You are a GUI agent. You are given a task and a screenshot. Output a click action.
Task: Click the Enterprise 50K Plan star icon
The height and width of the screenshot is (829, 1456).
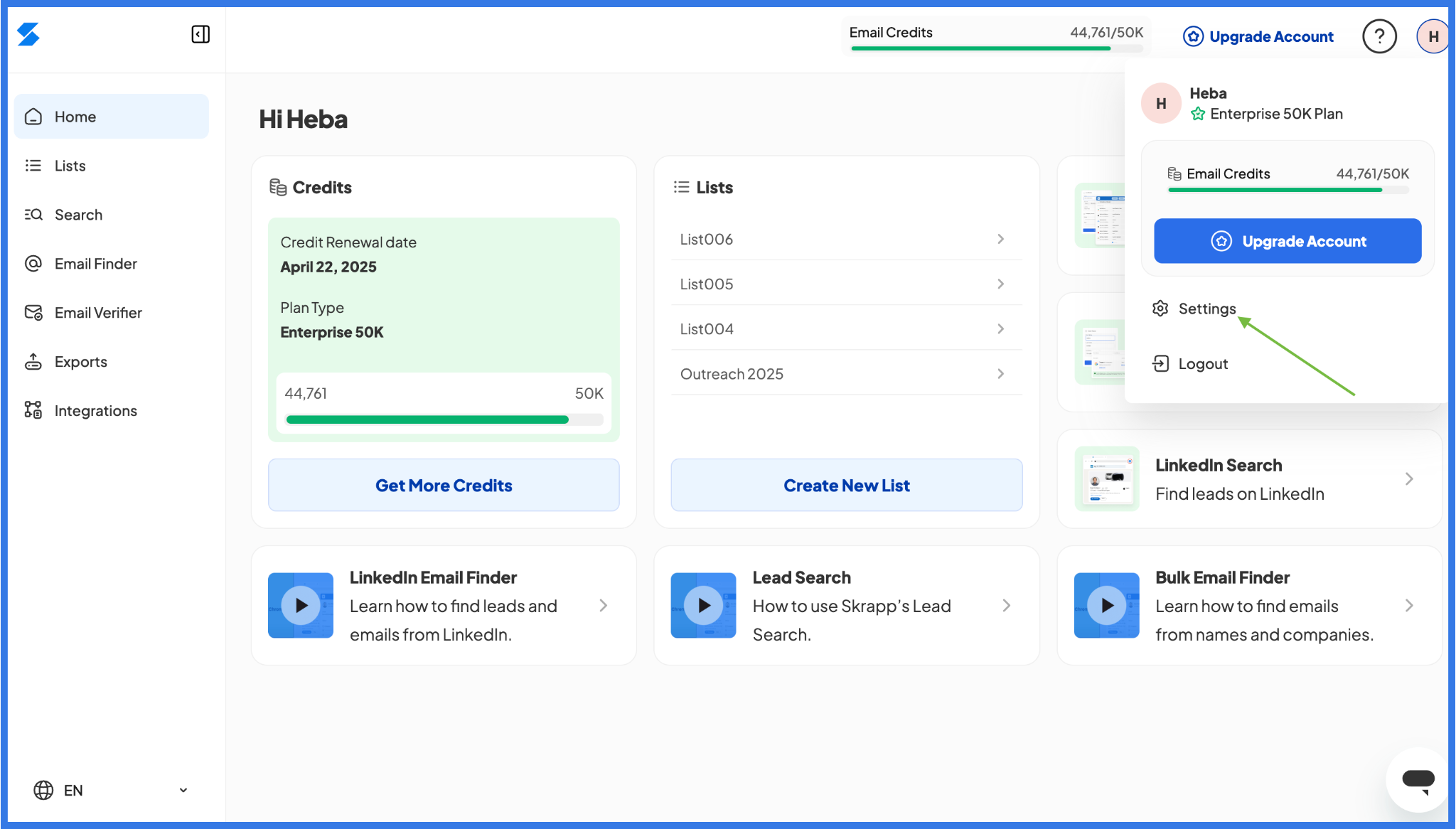pyautogui.click(x=1198, y=114)
